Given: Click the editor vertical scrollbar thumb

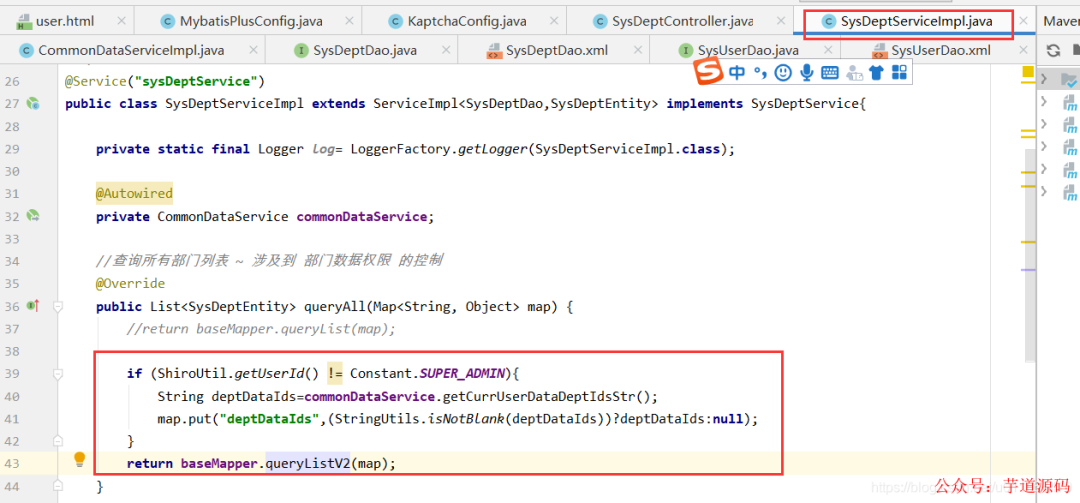Looking at the screenshot, I should point(1030,255).
